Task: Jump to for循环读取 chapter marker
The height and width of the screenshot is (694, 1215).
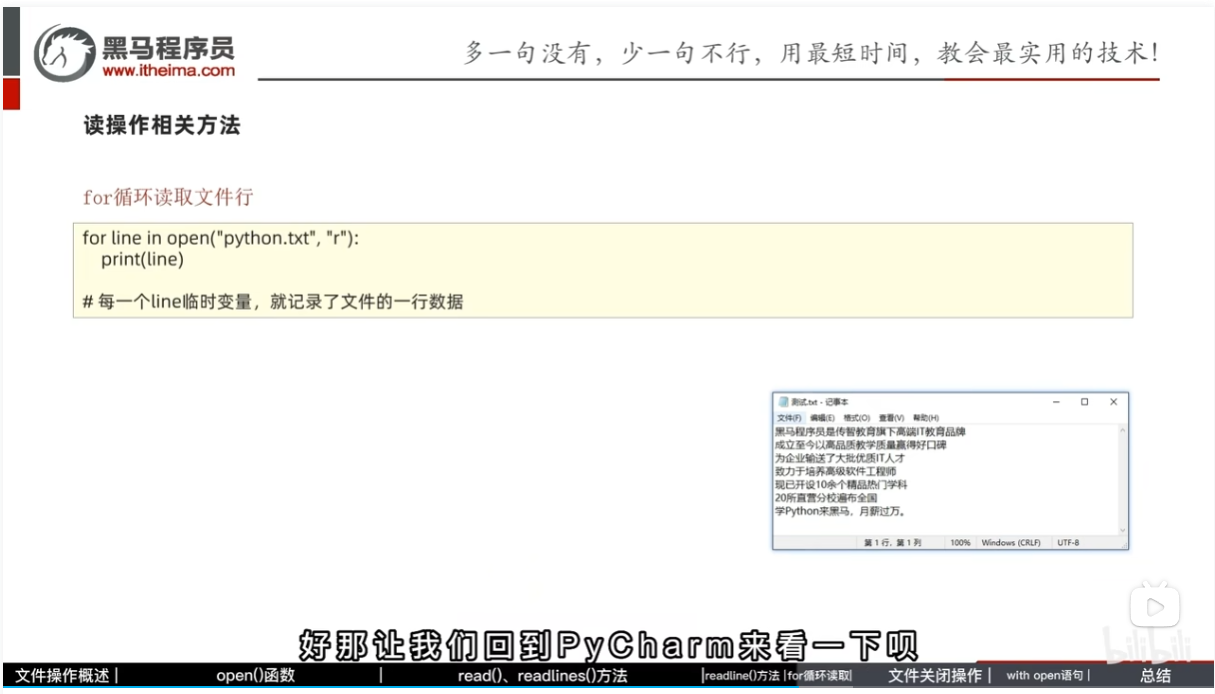Action: (x=820, y=676)
